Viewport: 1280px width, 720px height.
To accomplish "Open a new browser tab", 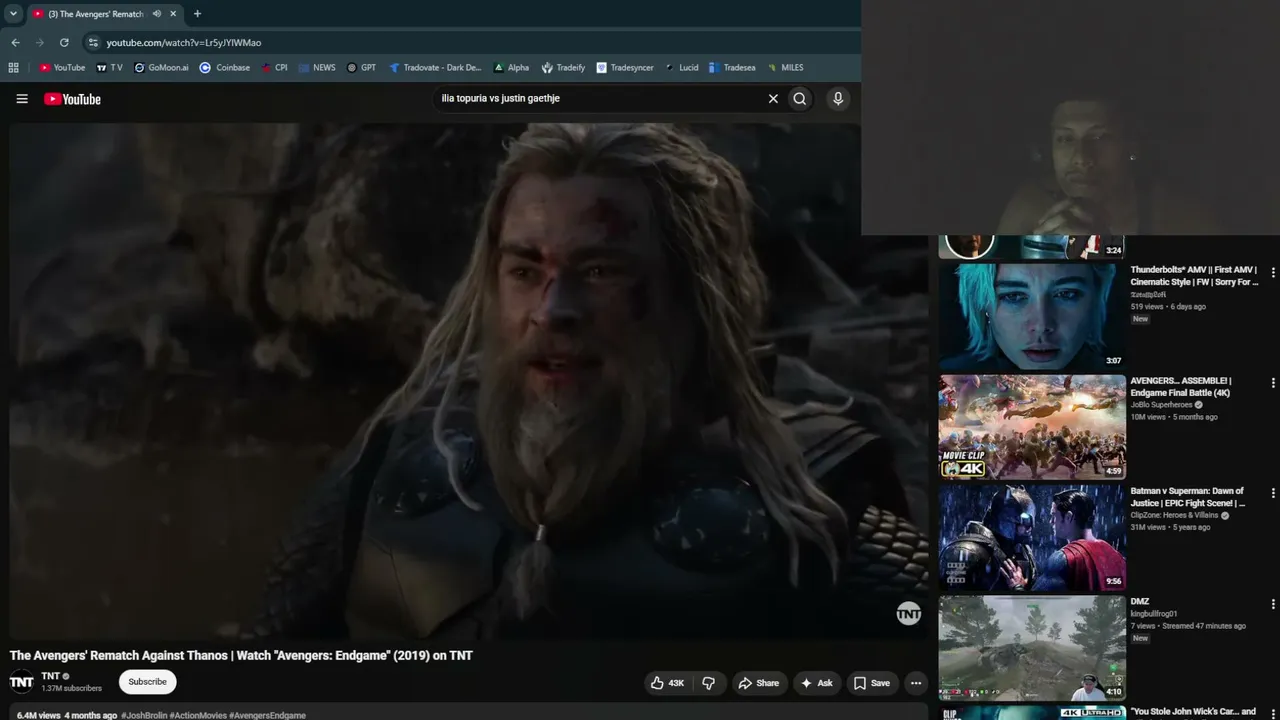I will click(x=197, y=14).
